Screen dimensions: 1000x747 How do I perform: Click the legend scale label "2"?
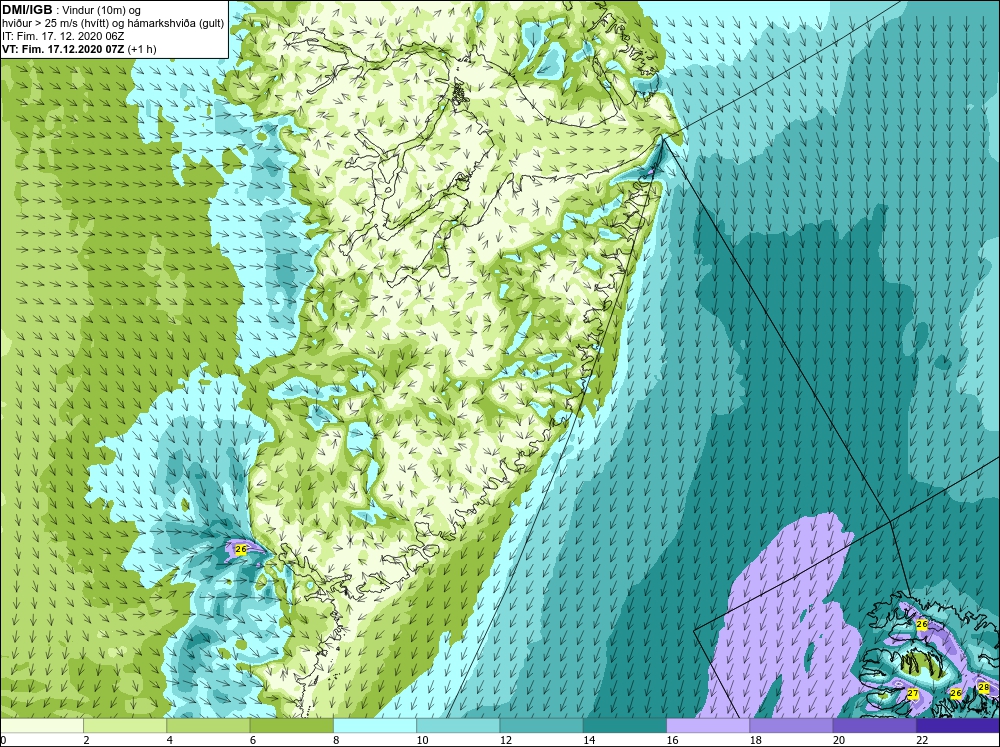[x=86, y=740]
